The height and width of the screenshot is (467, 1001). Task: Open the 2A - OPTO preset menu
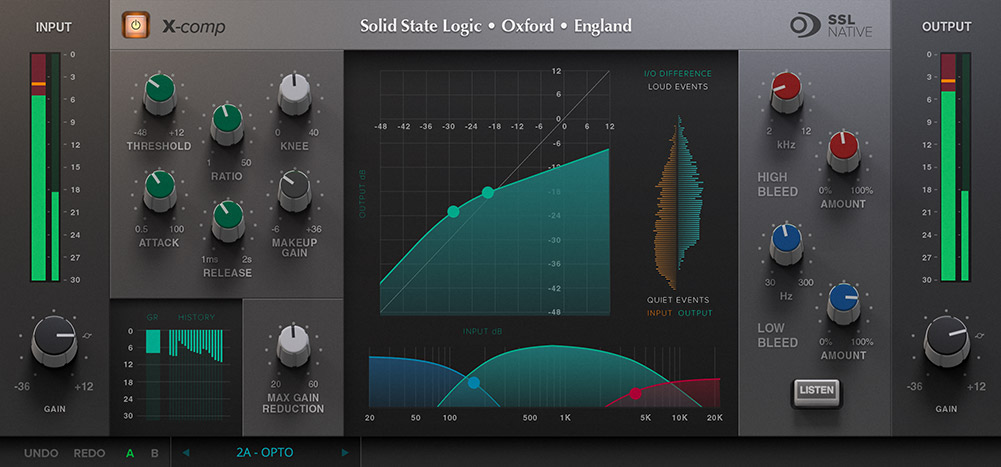coord(264,453)
